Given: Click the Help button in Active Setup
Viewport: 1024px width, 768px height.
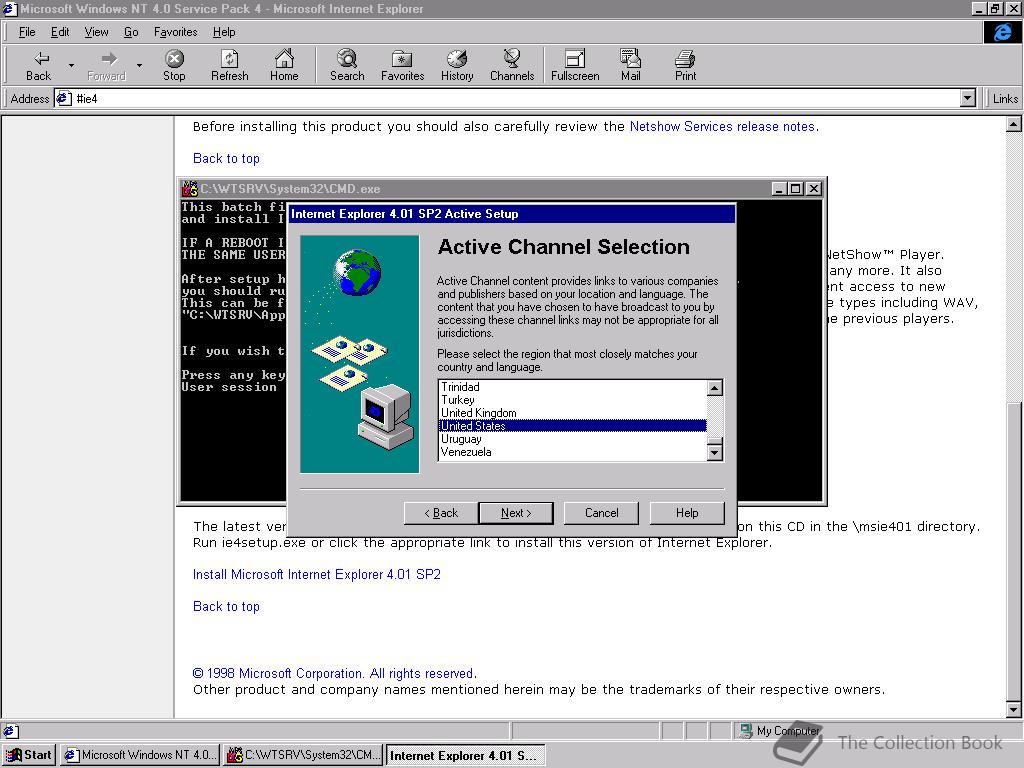Looking at the screenshot, I should click(687, 513).
